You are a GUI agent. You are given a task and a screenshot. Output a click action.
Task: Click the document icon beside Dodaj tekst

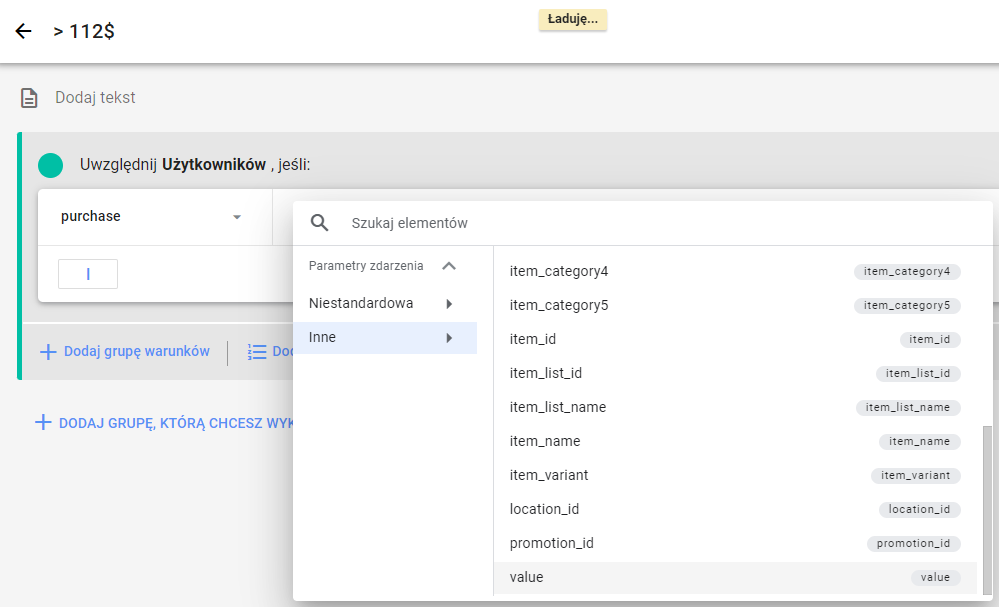[x=29, y=98]
